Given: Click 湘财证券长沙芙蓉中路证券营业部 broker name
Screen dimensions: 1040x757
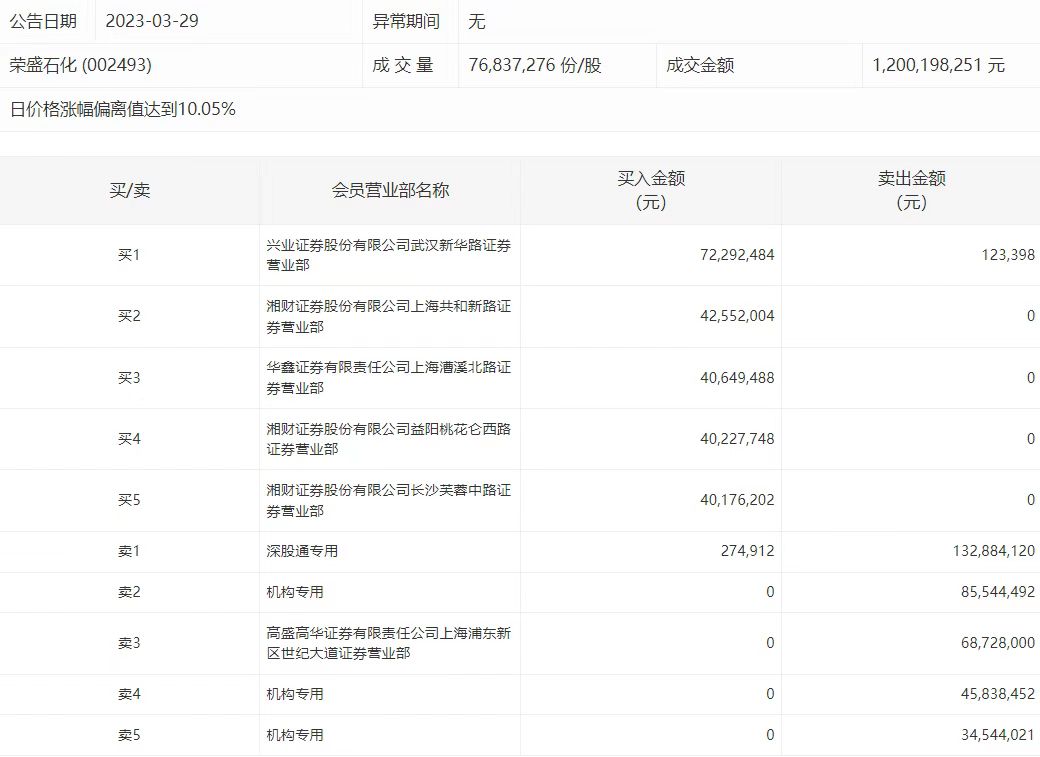Looking at the screenshot, I should (389, 500).
